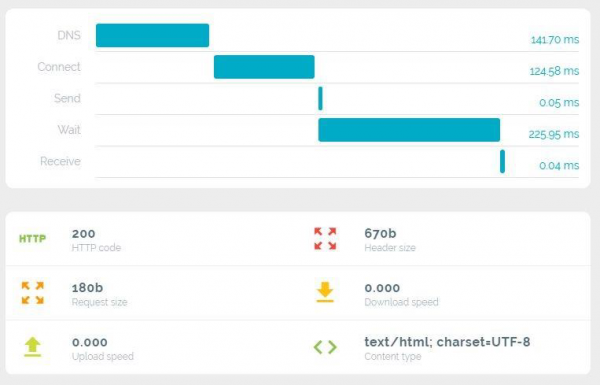Click the green HTTP icon

coord(33,239)
